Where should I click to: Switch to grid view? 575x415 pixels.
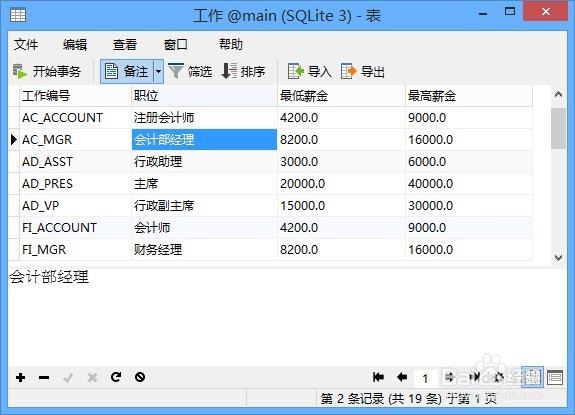click(532, 377)
